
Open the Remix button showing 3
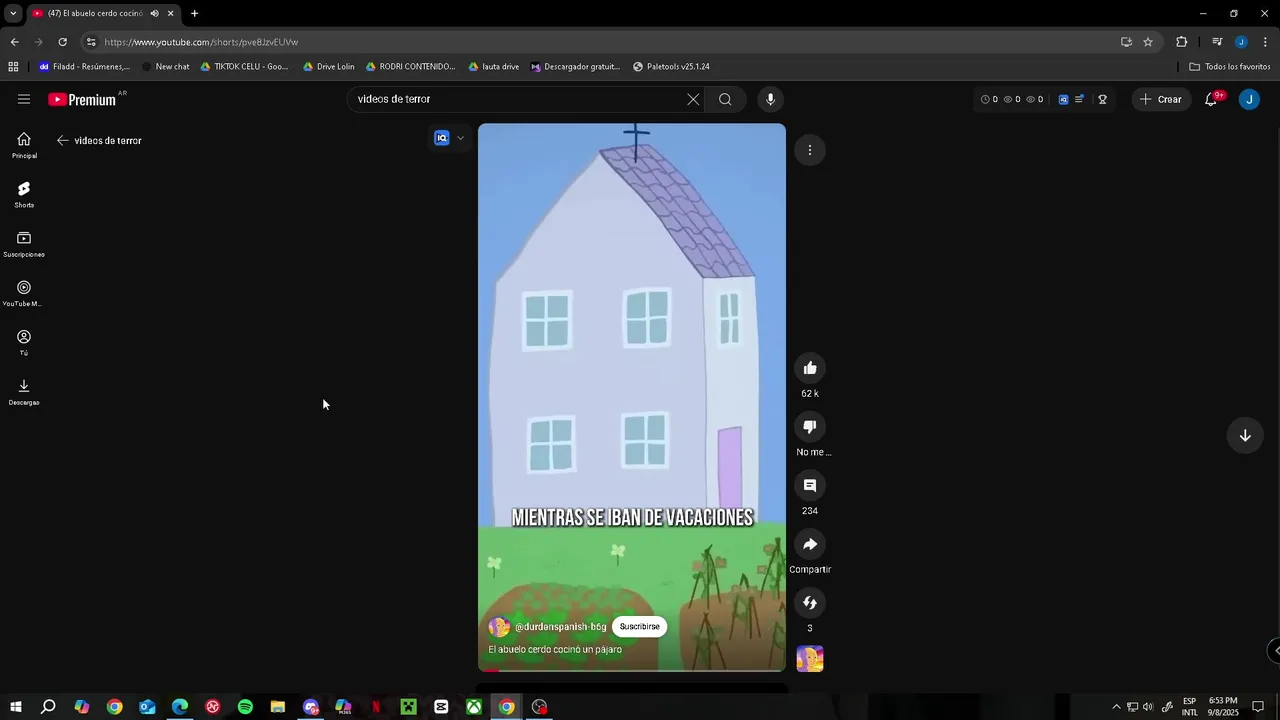(x=810, y=603)
